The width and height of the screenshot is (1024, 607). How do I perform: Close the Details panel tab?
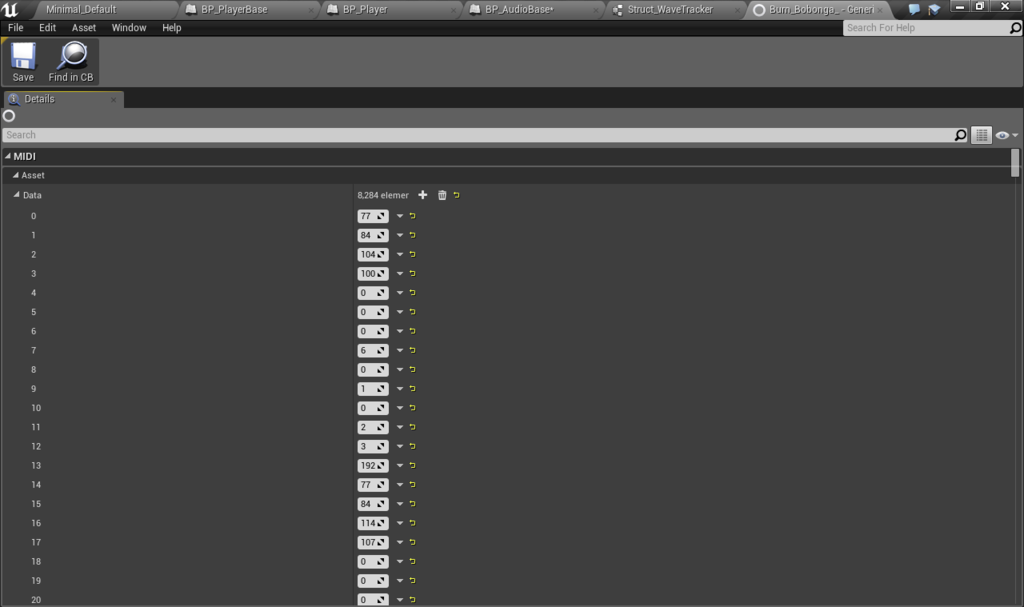point(114,99)
